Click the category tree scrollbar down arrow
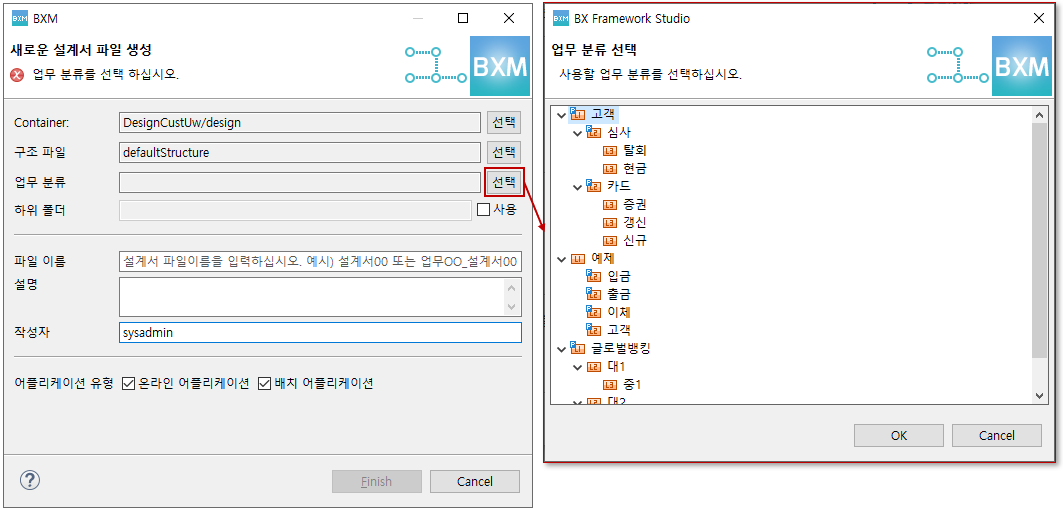The height and width of the screenshot is (511, 1063). click(1039, 395)
